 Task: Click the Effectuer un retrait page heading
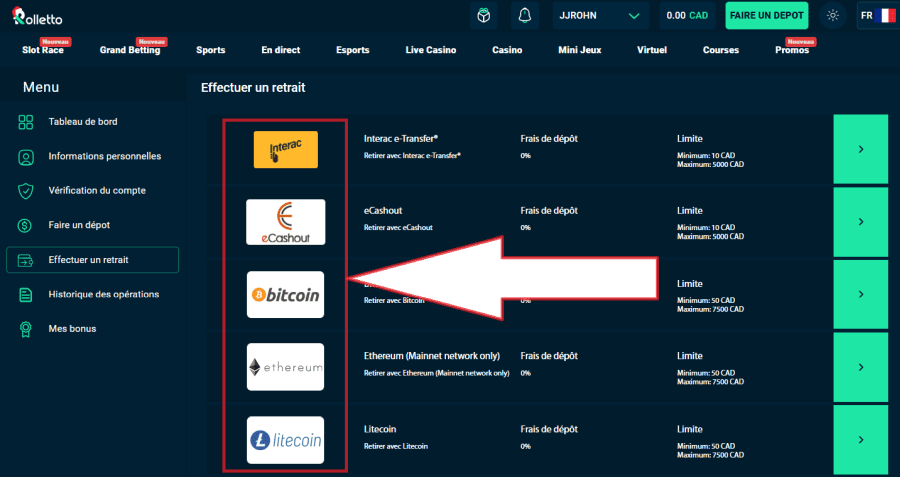[253, 88]
